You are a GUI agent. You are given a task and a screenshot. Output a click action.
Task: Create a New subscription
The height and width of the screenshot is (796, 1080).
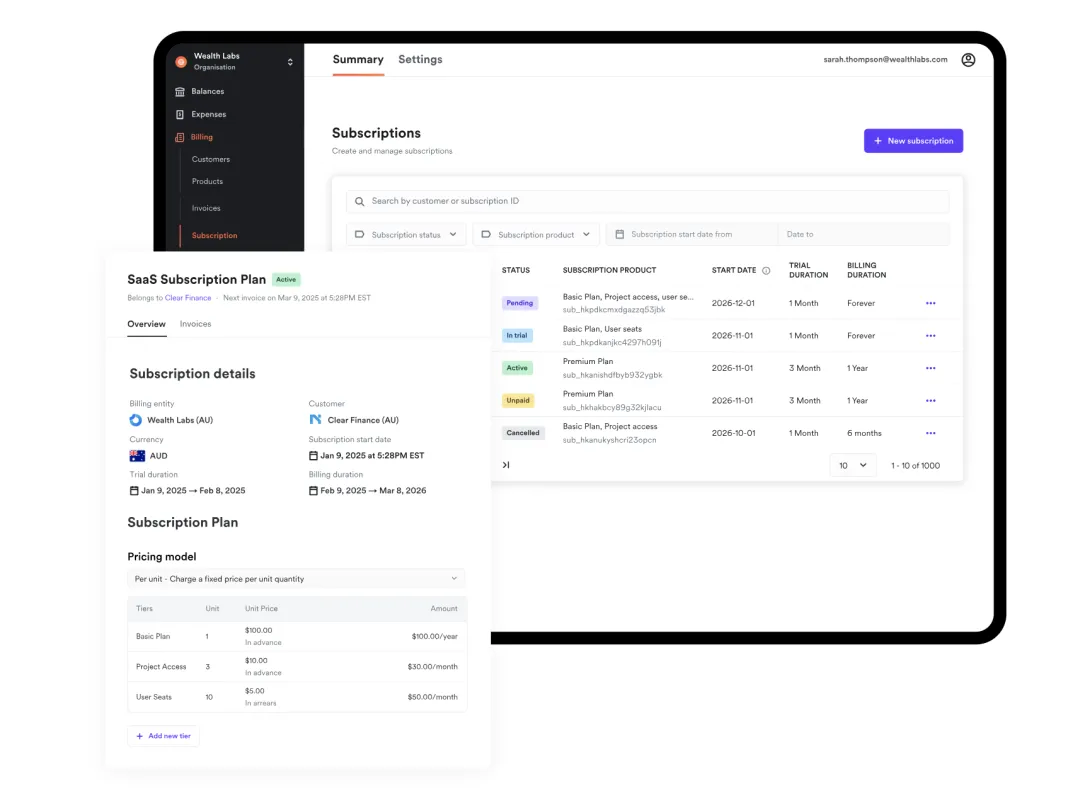click(x=913, y=140)
